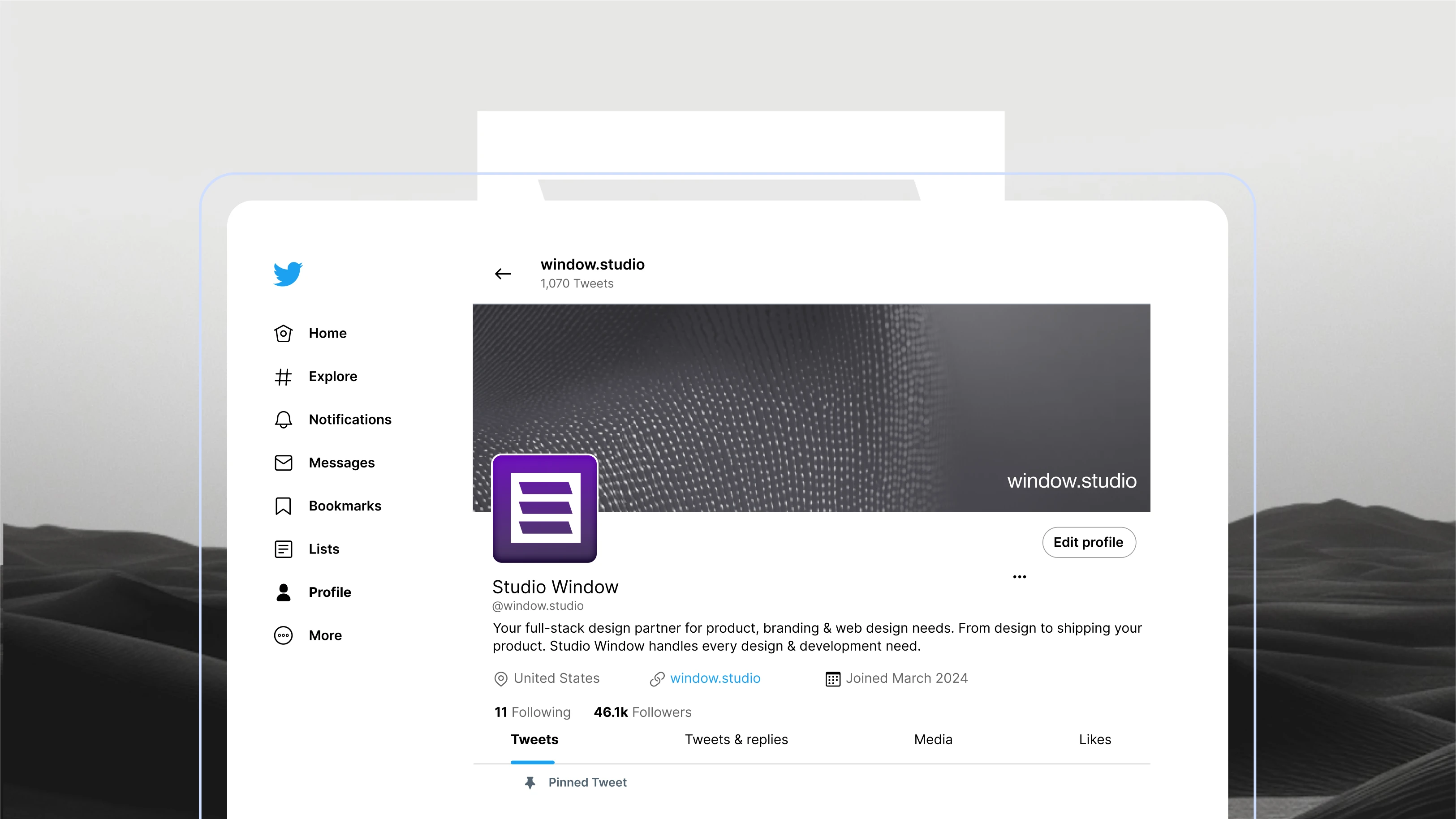Click the Home house icon
This screenshot has height=819, width=1456.
coord(283,333)
